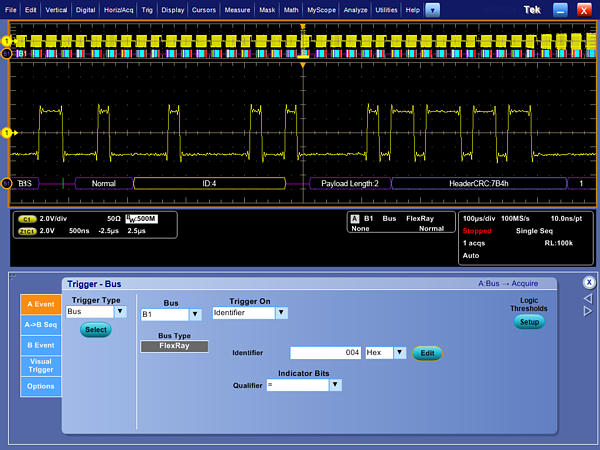Click the Select button under Trigger Type
This screenshot has width=600, height=450.
[95, 329]
